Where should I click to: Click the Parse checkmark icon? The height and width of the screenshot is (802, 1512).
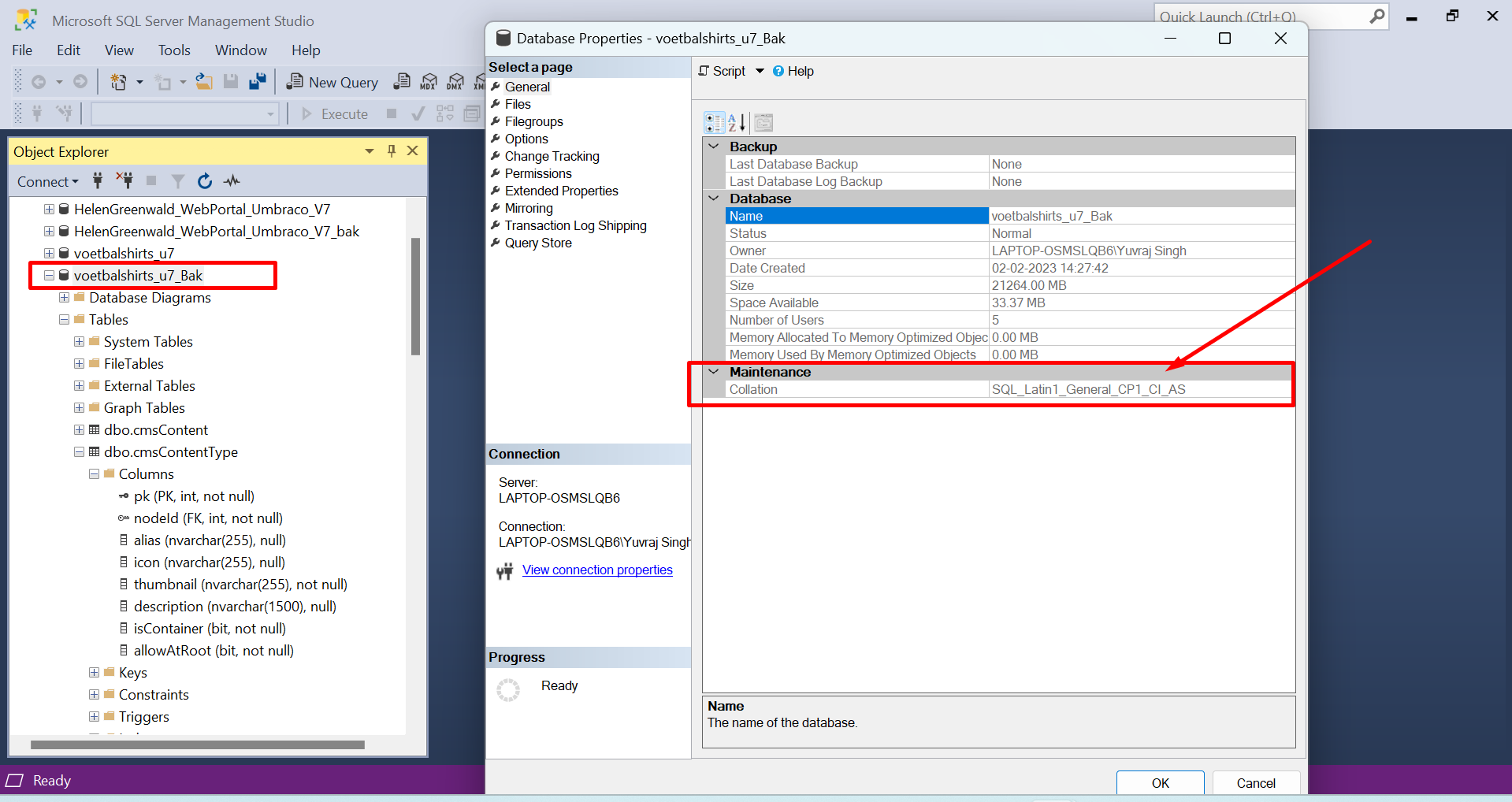click(x=418, y=114)
